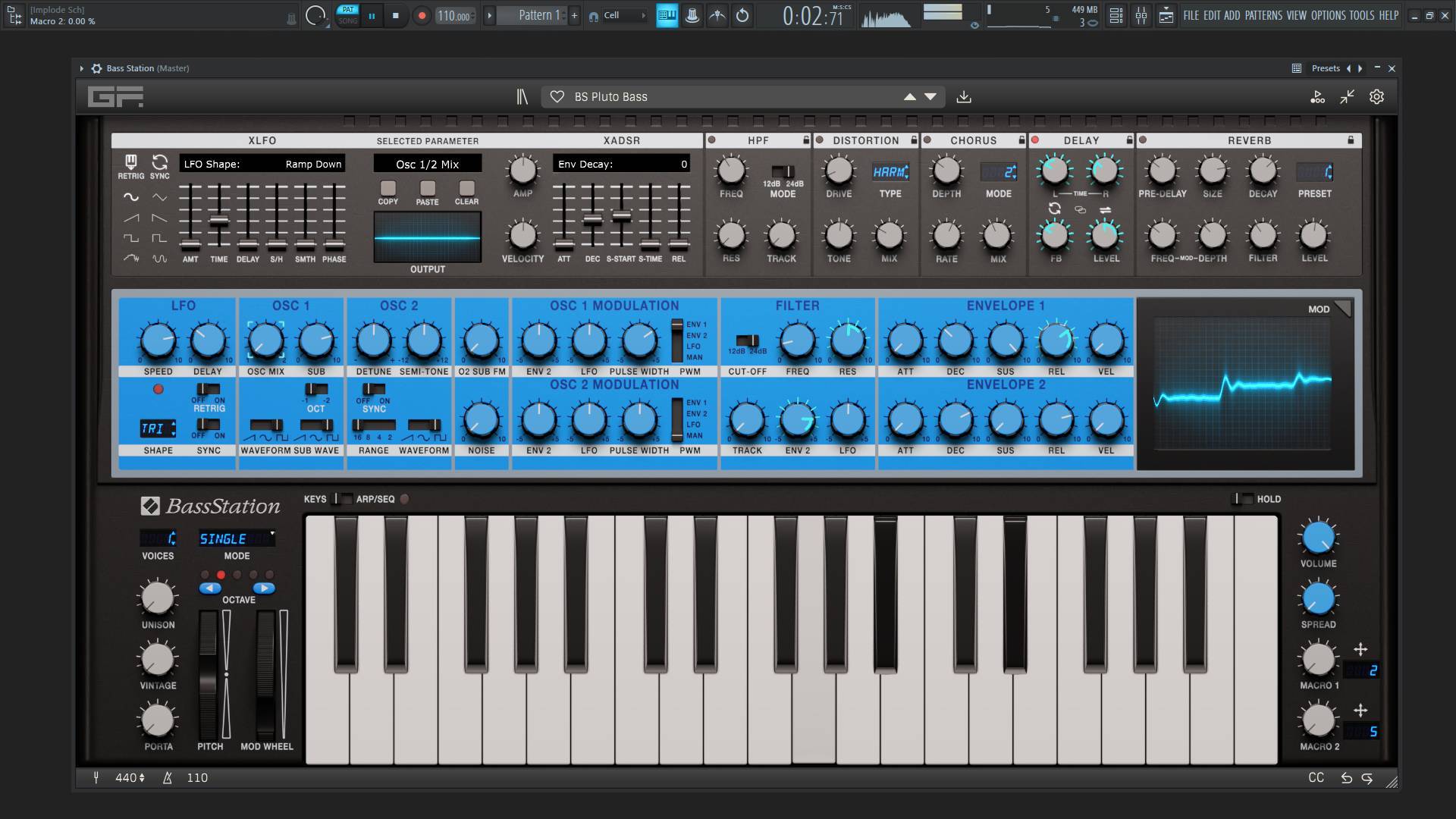Image resolution: width=1456 pixels, height=819 pixels.
Task: Click the tuning fork icon near 440
Action: click(x=96, y=778)
